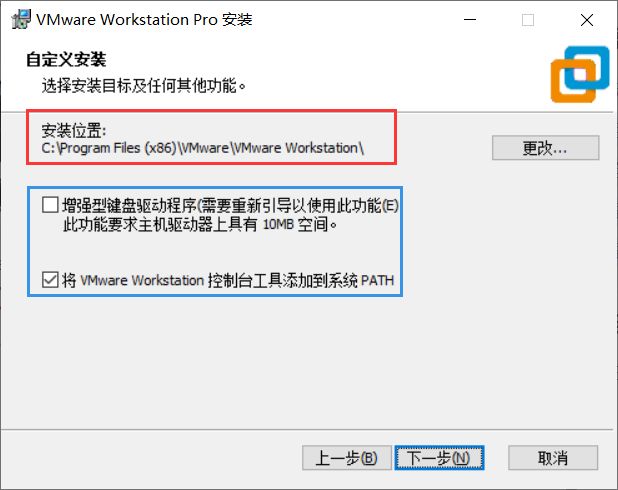
Task: Click the VMware installer icon in title bar
Action: [x=21, y=19]
